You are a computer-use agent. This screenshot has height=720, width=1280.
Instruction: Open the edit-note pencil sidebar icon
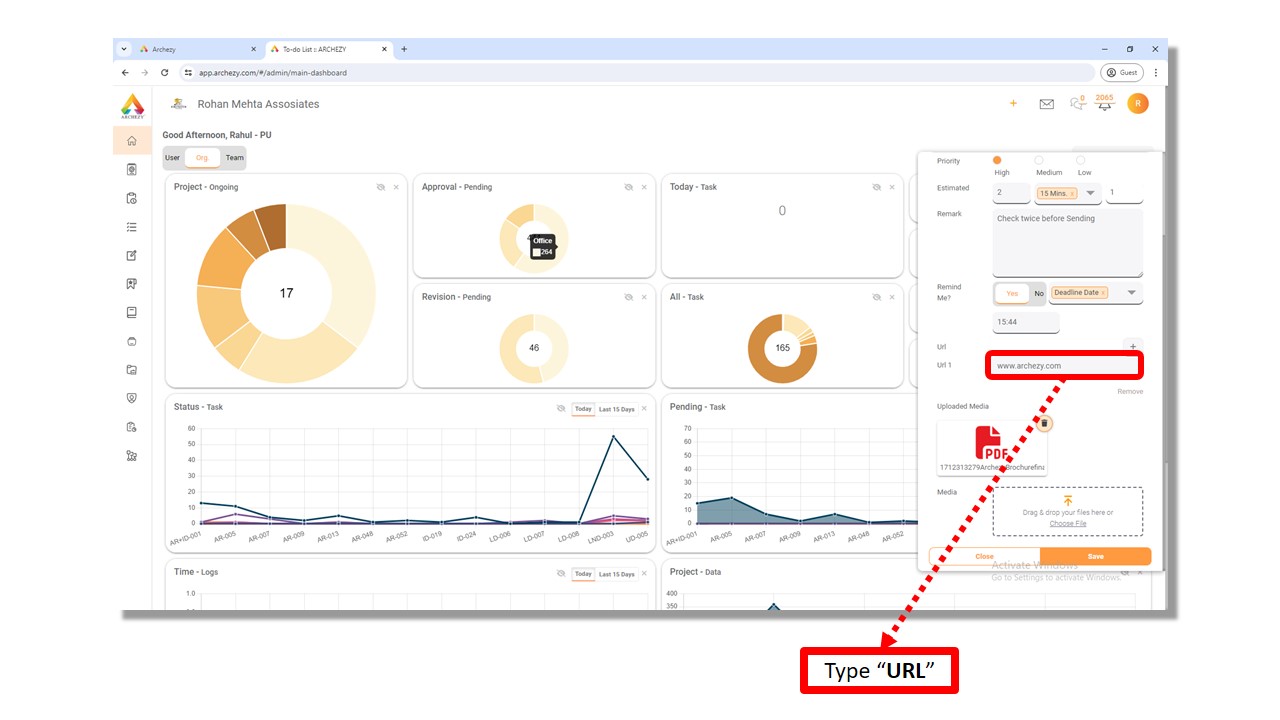pyautogui.click(x=132, y=255)
